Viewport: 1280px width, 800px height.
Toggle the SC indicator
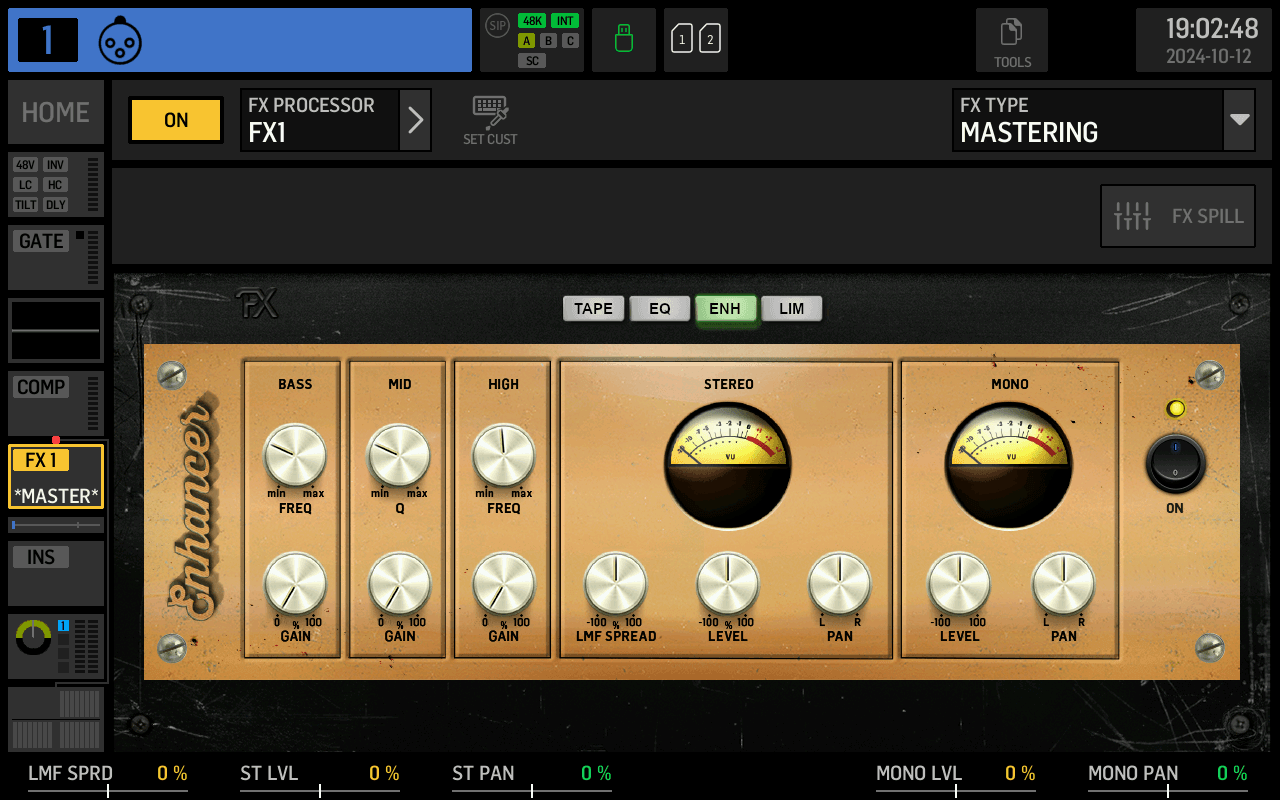point(532,61)
